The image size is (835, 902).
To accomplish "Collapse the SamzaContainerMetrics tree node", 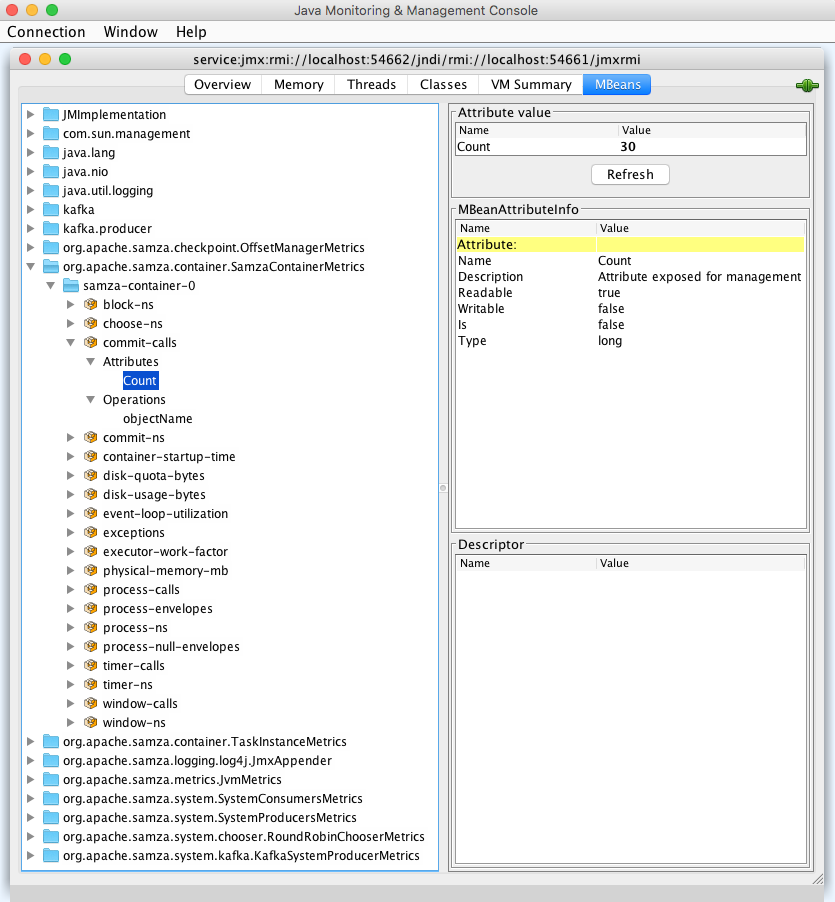I will [31, 267].
